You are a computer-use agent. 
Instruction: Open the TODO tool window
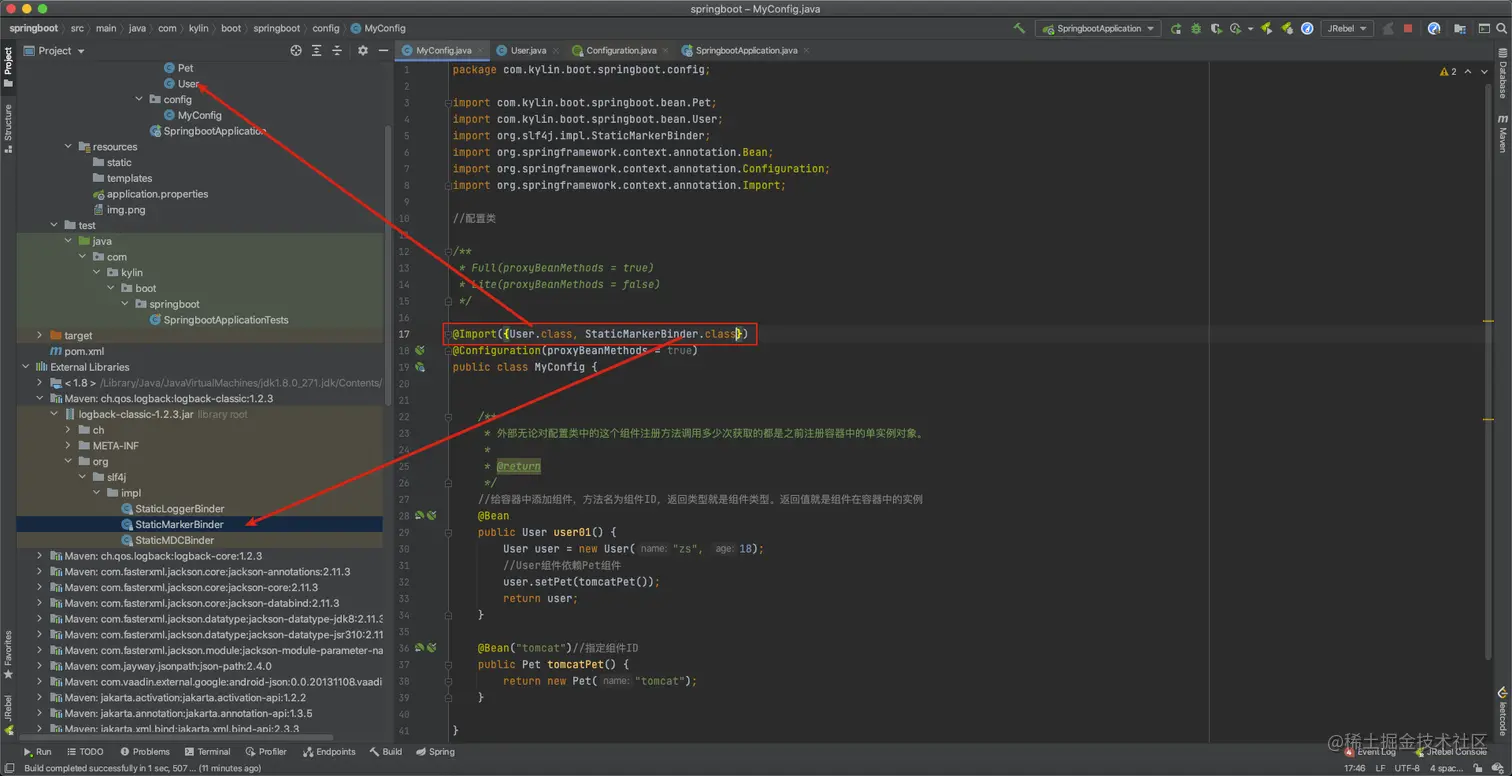coord(84,752)
